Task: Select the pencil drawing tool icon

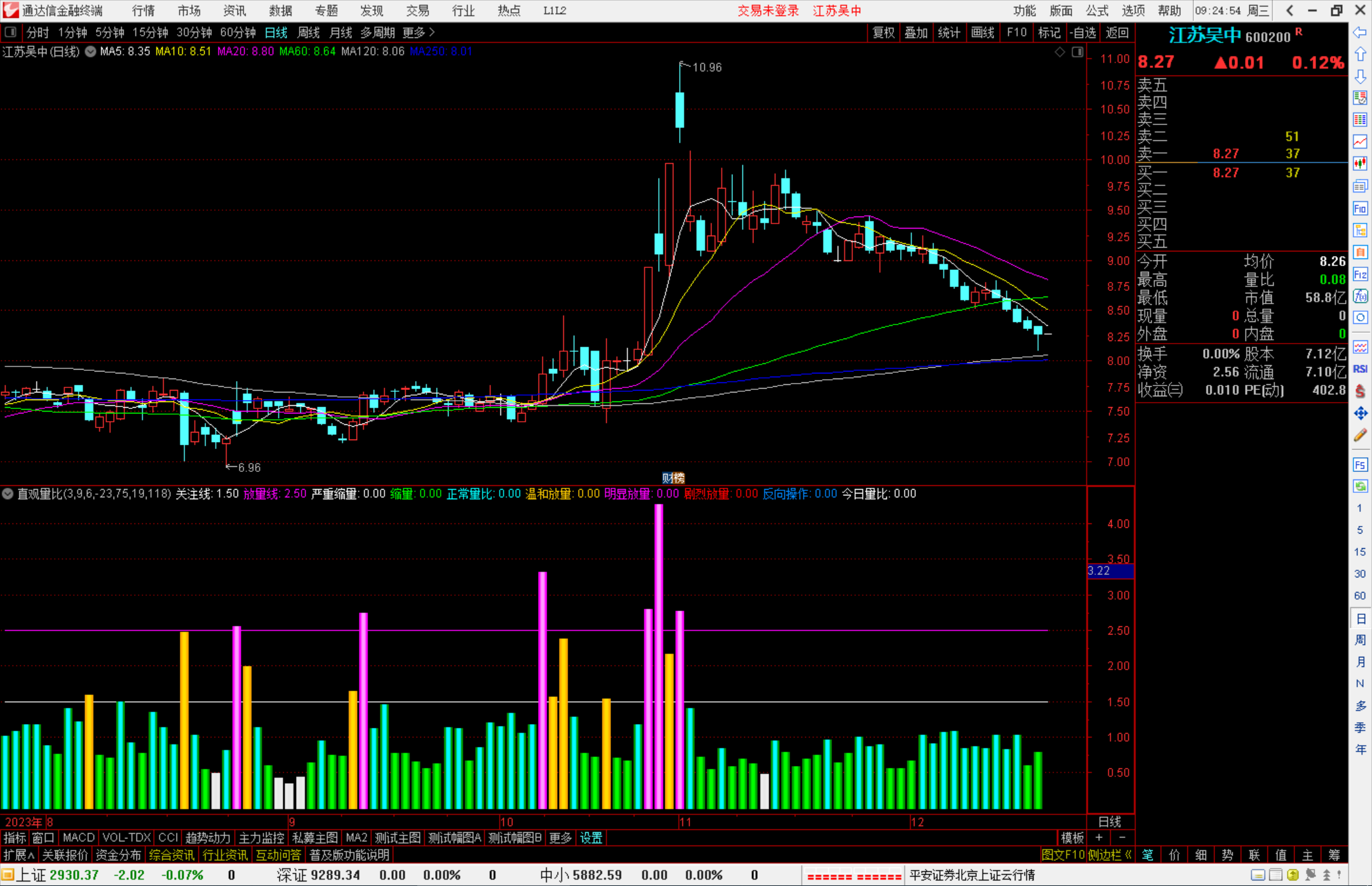Action: [1360, 436]
